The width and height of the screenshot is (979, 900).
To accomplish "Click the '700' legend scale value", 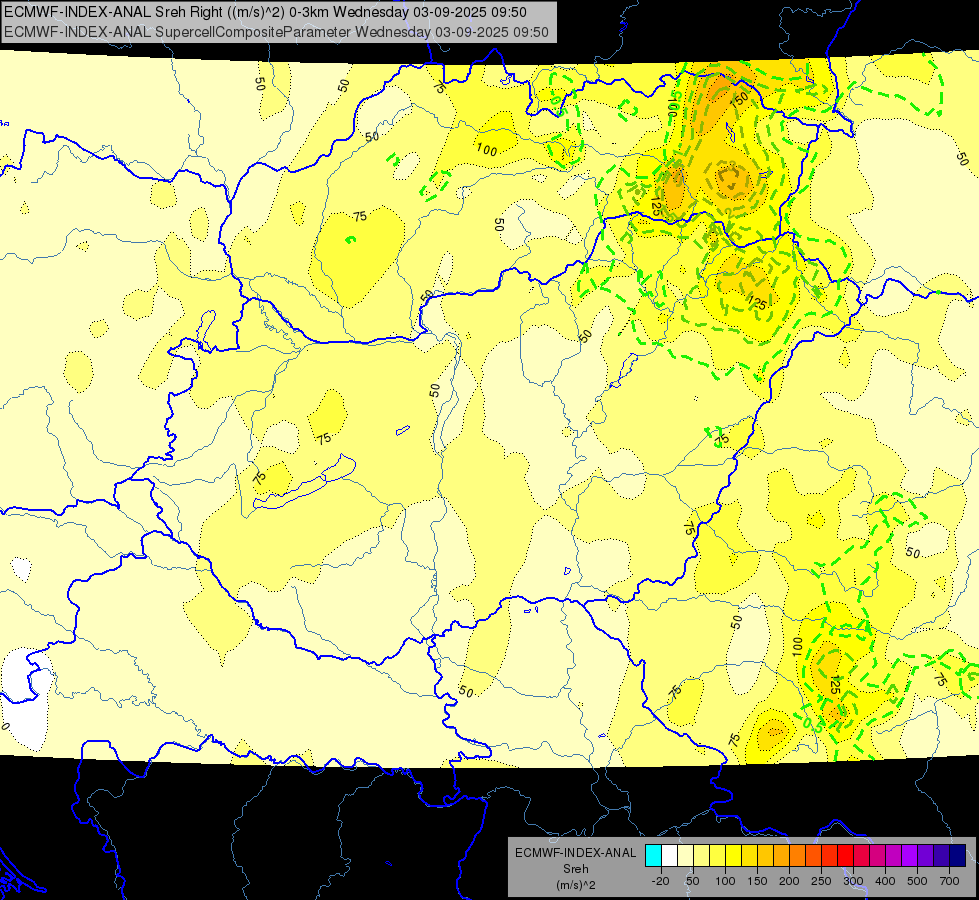I will (x=949, y=881).
